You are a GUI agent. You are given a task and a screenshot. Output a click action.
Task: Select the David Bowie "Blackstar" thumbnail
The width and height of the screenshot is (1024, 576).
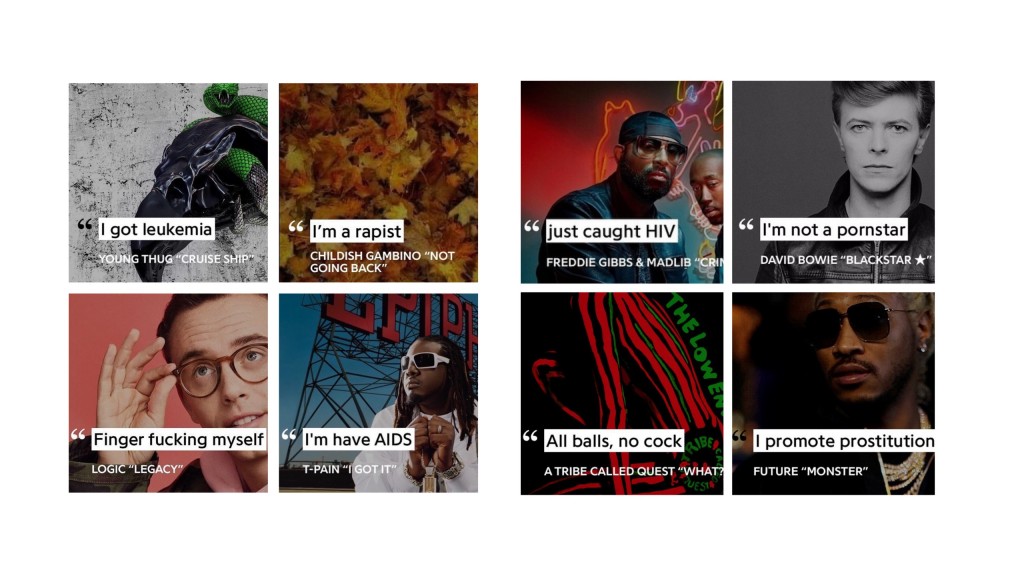[833, 182]
